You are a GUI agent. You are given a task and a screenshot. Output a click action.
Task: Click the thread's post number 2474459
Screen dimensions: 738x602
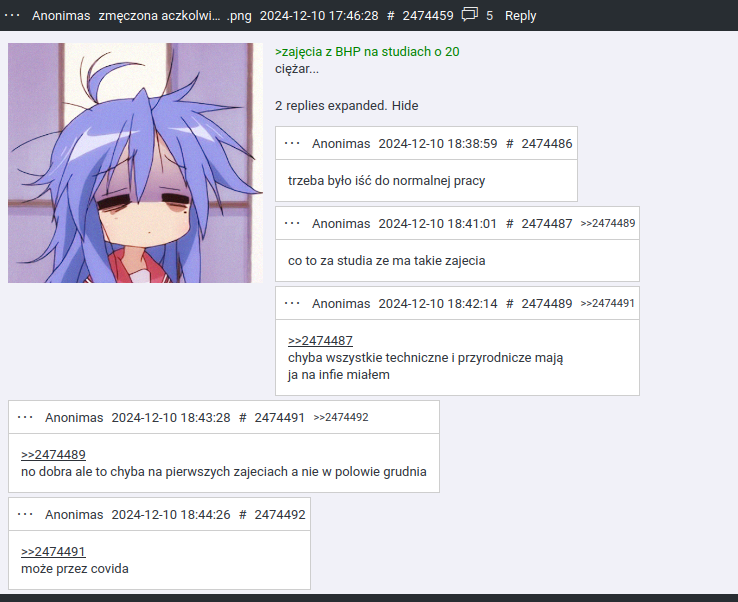(428, 16)
